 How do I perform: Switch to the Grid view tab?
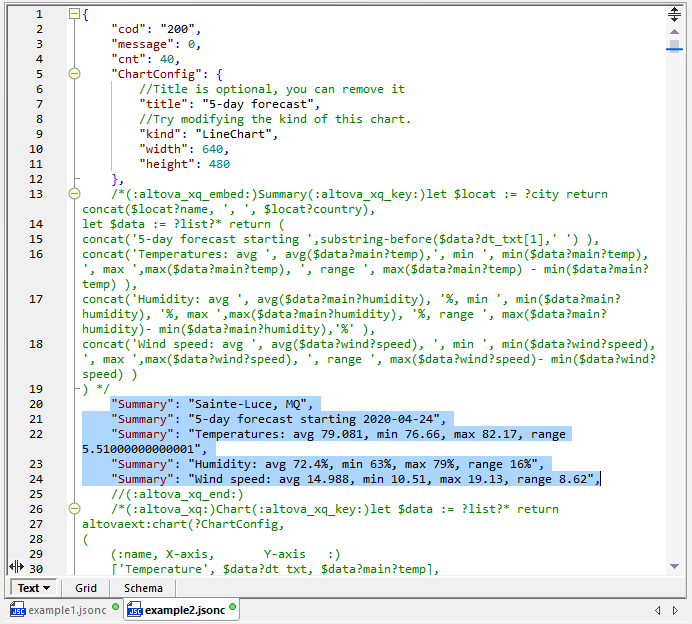86,589
